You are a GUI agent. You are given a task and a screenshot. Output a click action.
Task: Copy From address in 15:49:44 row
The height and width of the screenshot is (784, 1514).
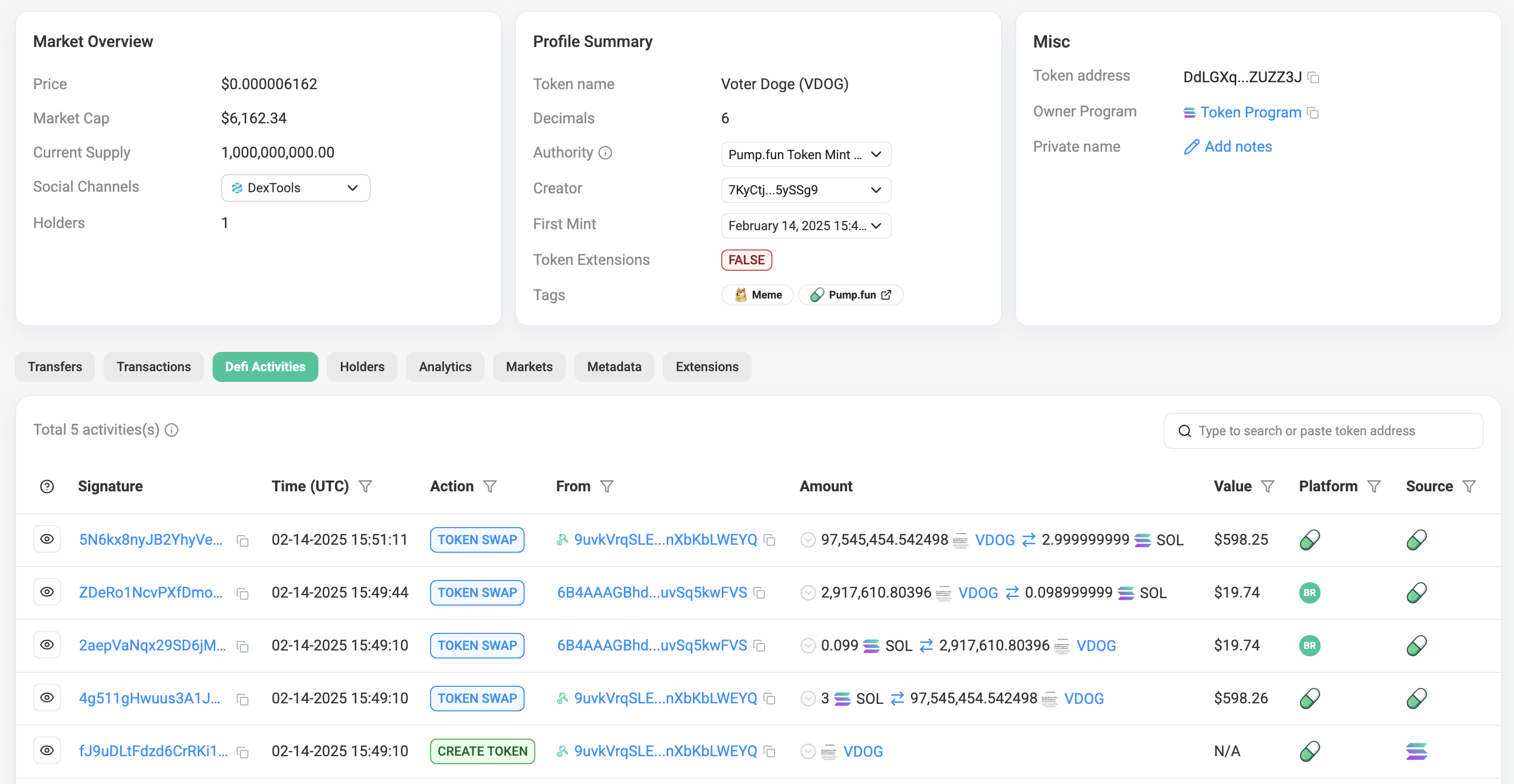point(759,593)
